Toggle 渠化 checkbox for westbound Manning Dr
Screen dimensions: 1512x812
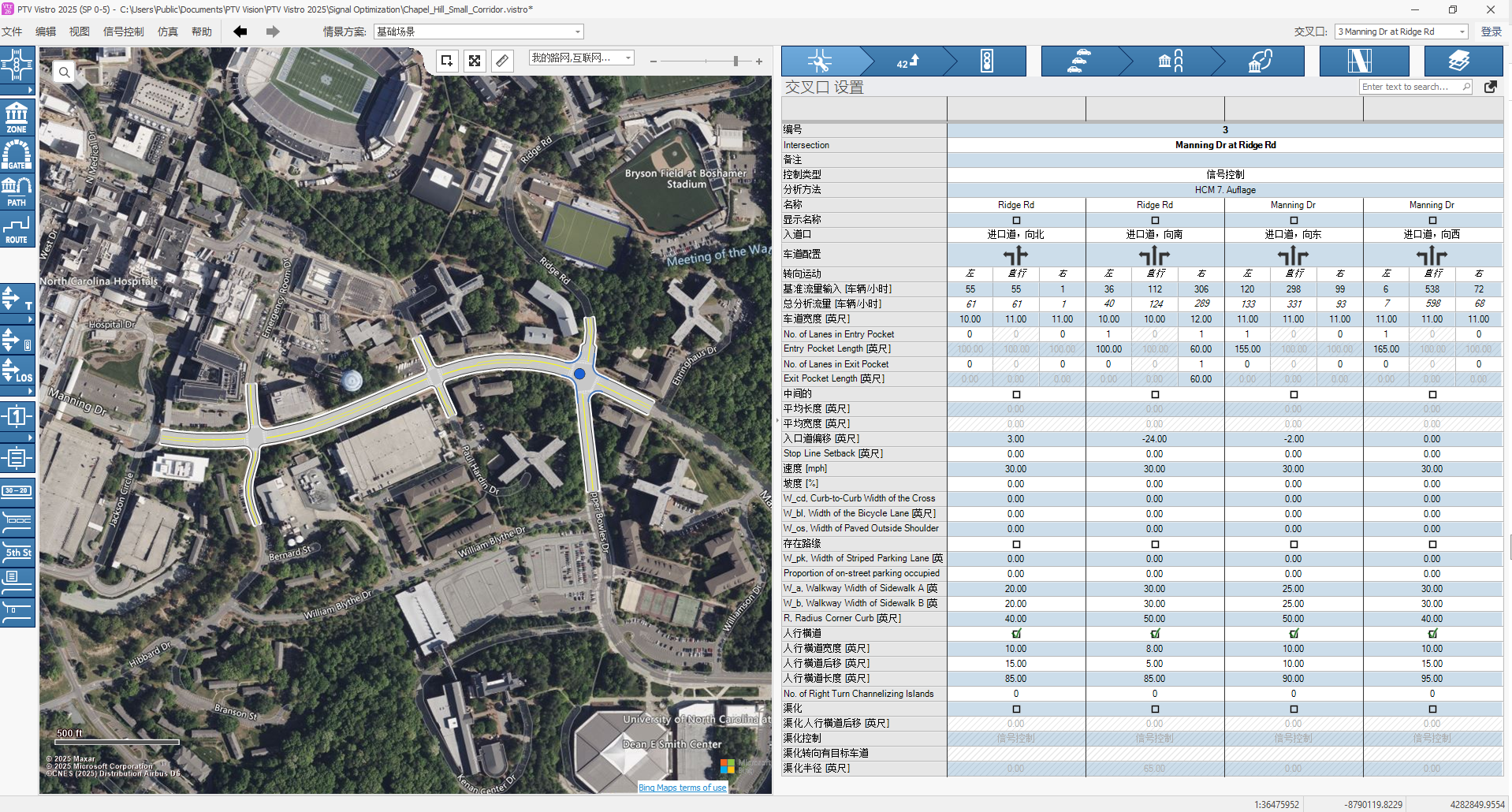tap(1432, 709)
